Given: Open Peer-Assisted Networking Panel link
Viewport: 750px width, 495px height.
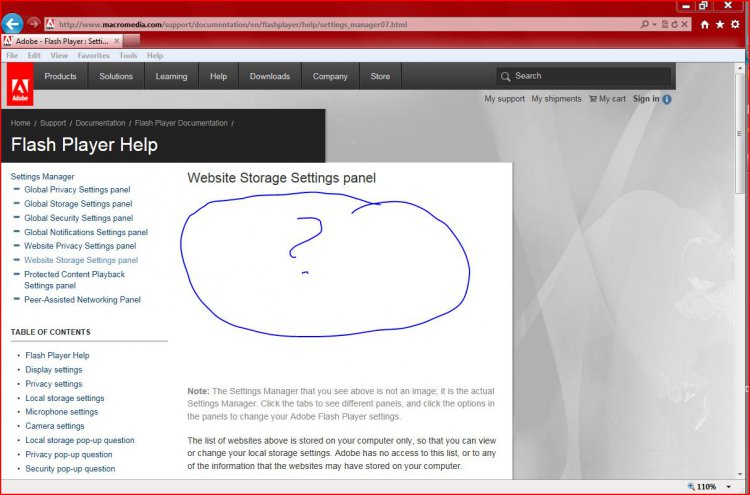Looking at the screenshot, I should click(82, 300).
